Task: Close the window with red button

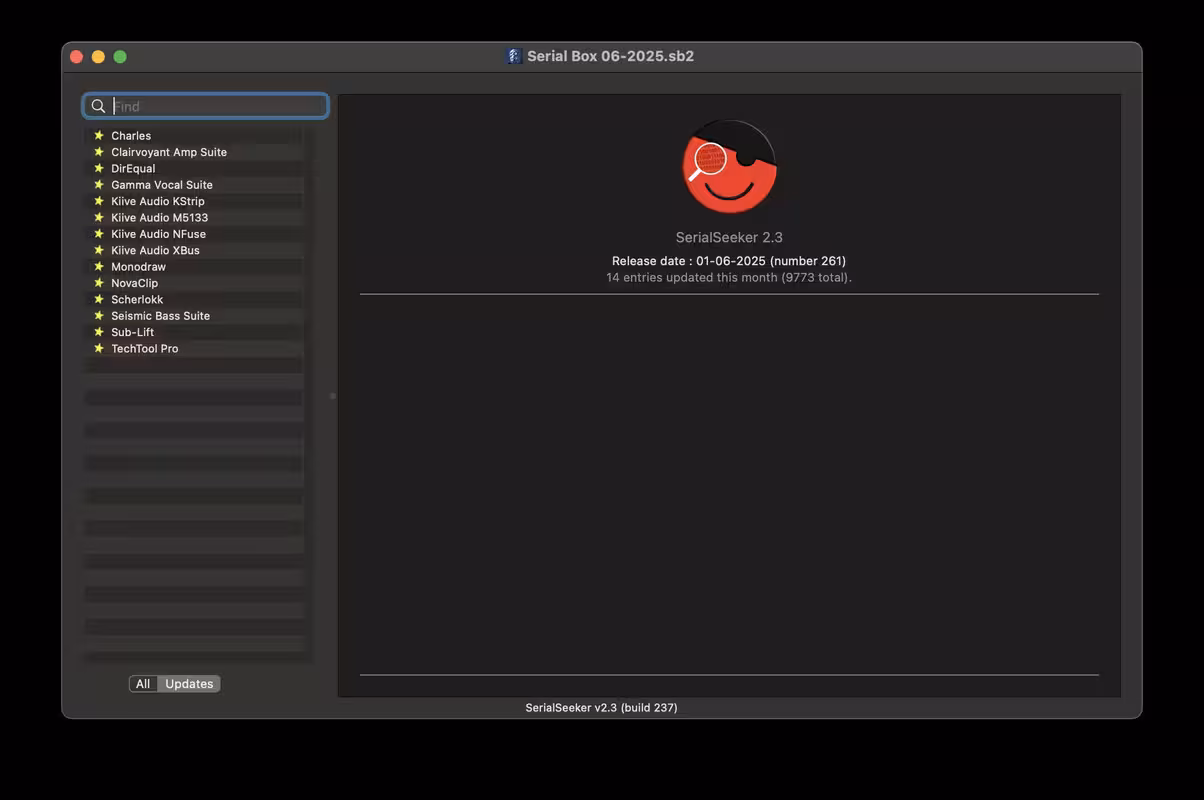Action: [76, 57]
